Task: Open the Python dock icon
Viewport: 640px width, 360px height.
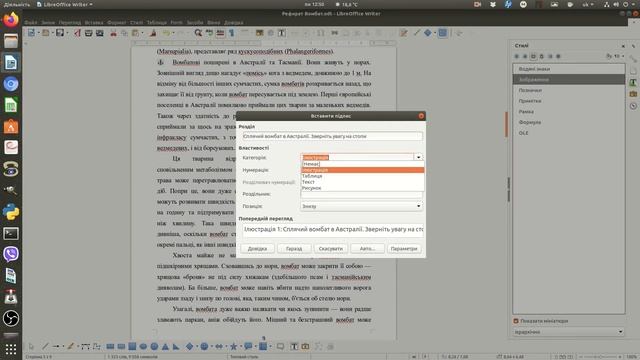Action: point(11,212)
